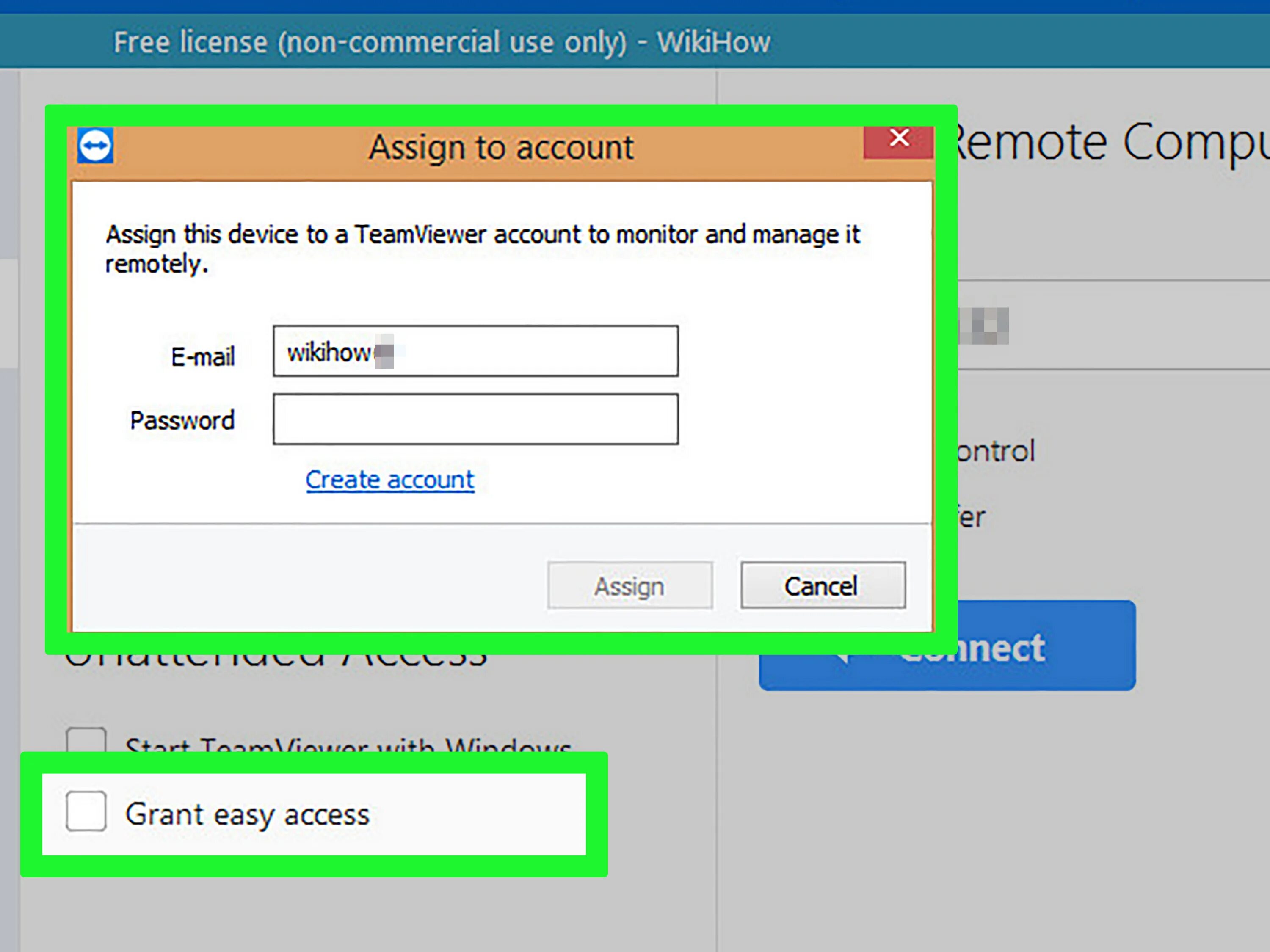This screenshot has width=1270, height=952.
Task: Cancel the Assign to account dialog
Action: point(823,586)
